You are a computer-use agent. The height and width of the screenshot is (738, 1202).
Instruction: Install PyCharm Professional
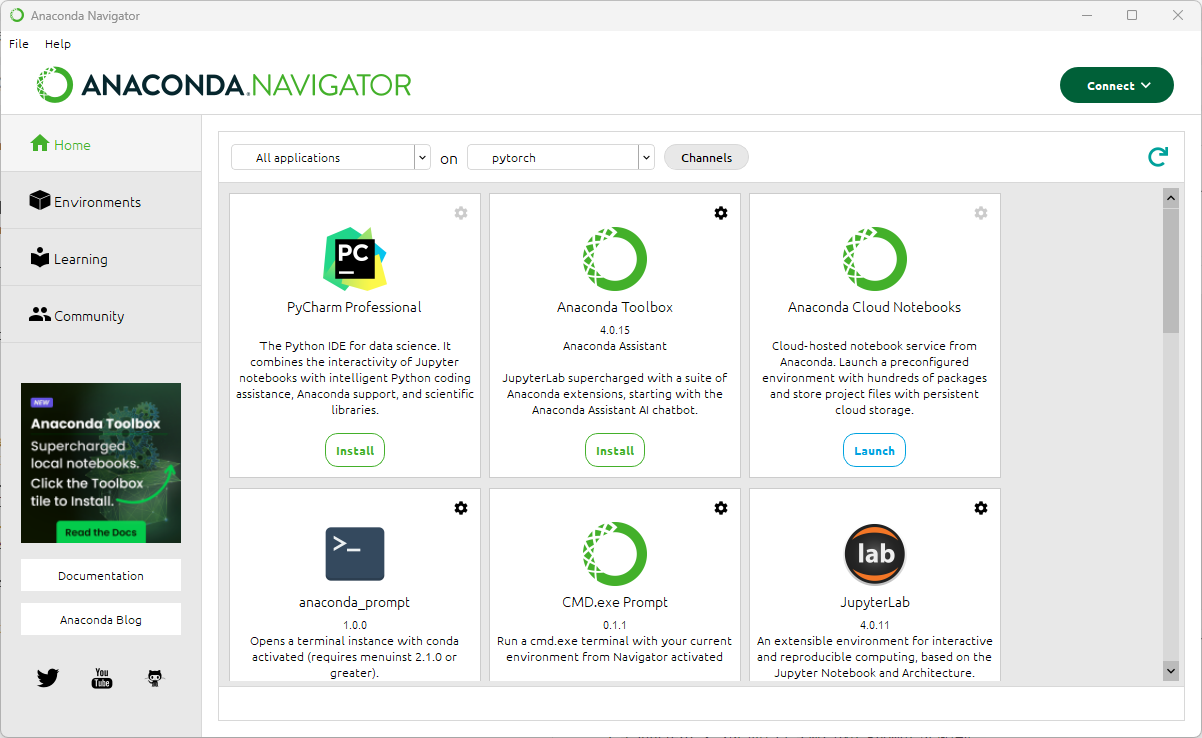(x=355, y=451)
